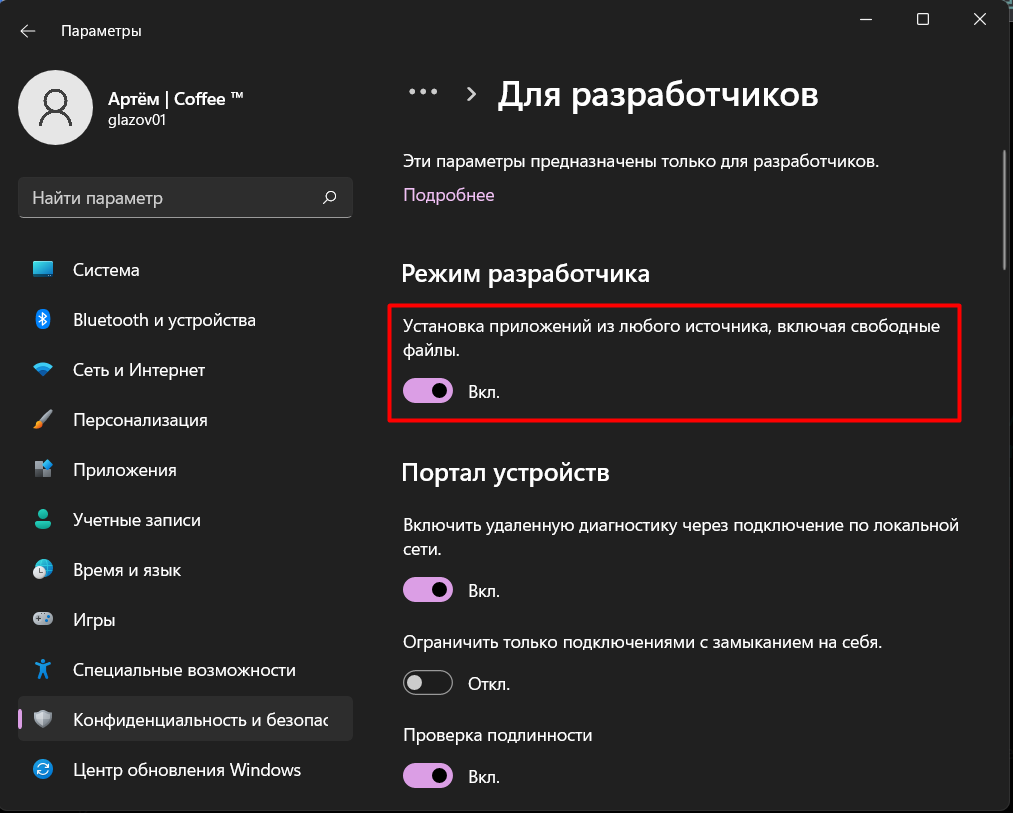Click the Подробнее link
The image size is (1013, 813).
click(448, 194)
